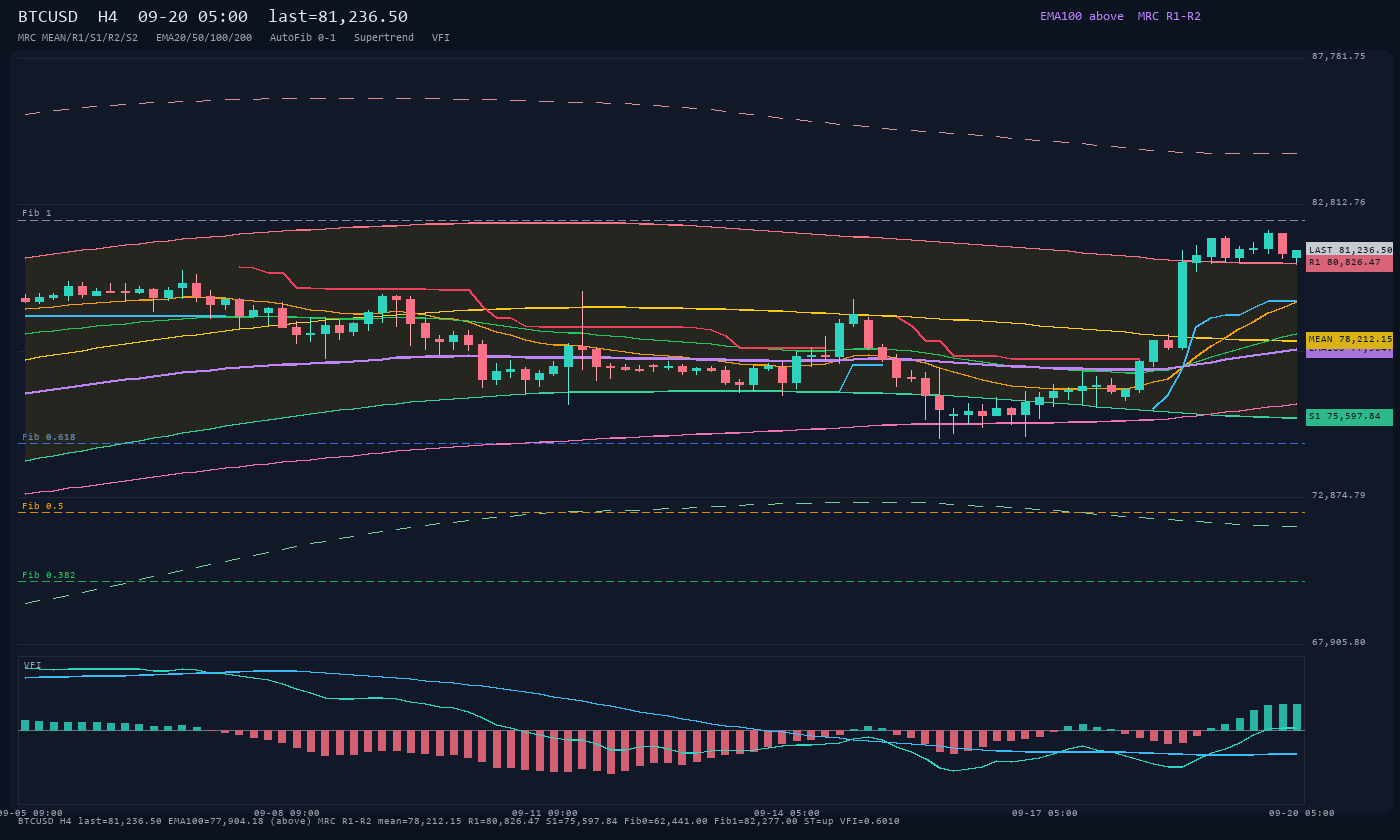The height and width of the screenshot is (840, 1400).
Task: Click the green Fib 0.382 level label
Action: click(49, 575)
